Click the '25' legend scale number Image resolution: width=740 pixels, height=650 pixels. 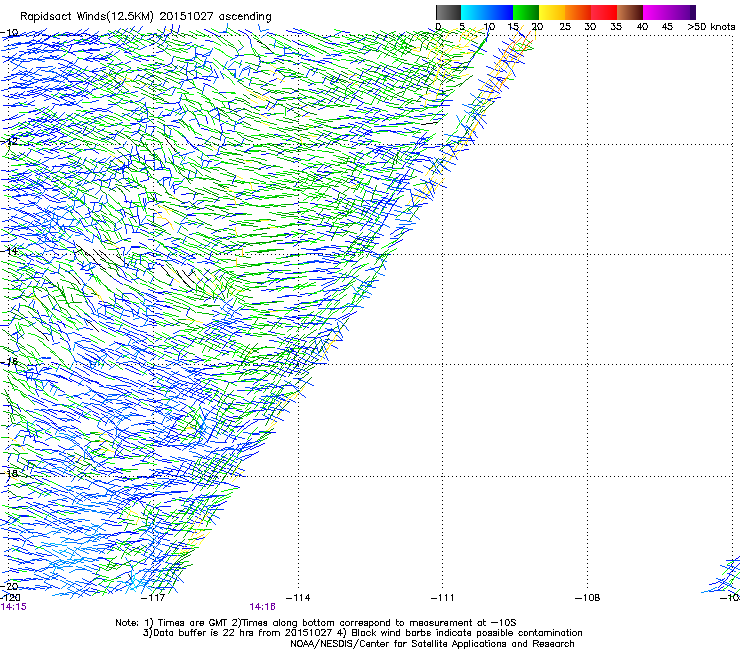(564, 27)
